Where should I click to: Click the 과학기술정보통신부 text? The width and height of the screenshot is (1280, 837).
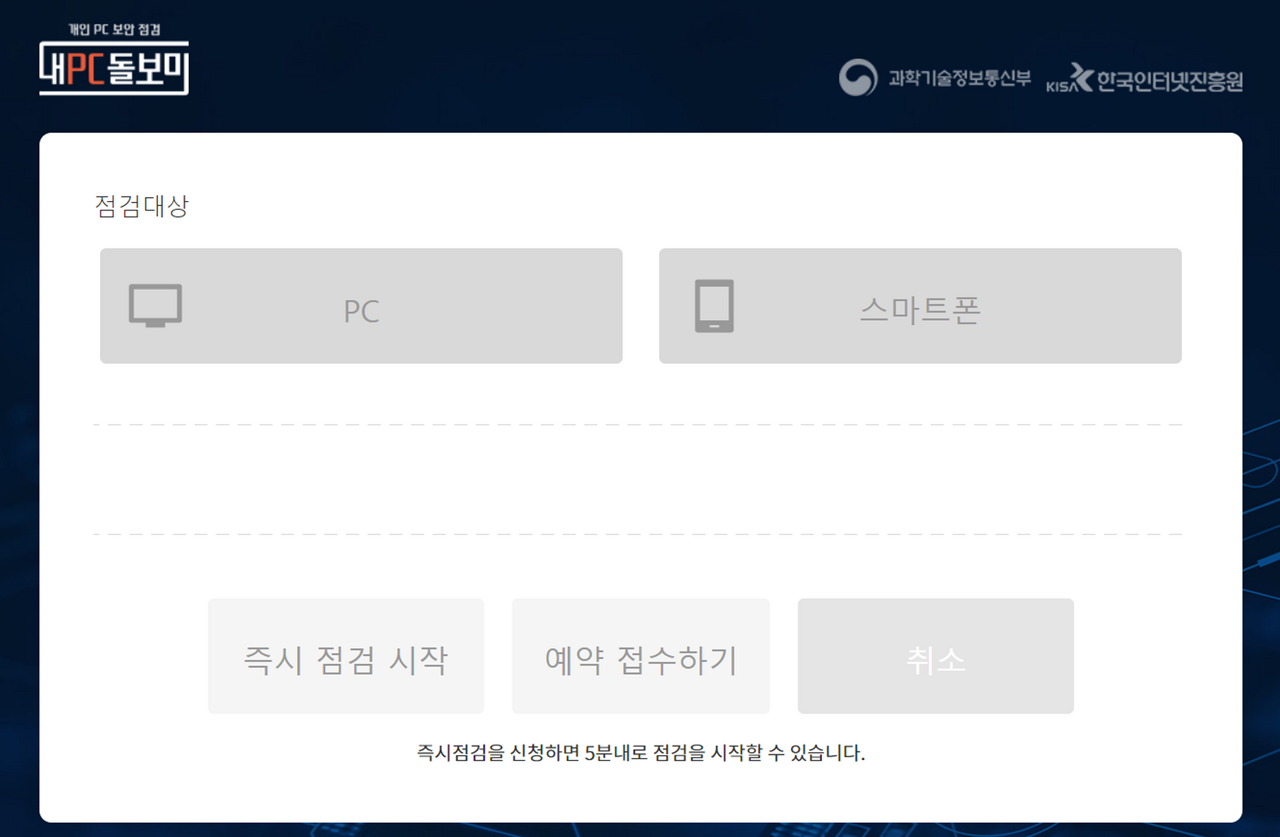(959, 78)
